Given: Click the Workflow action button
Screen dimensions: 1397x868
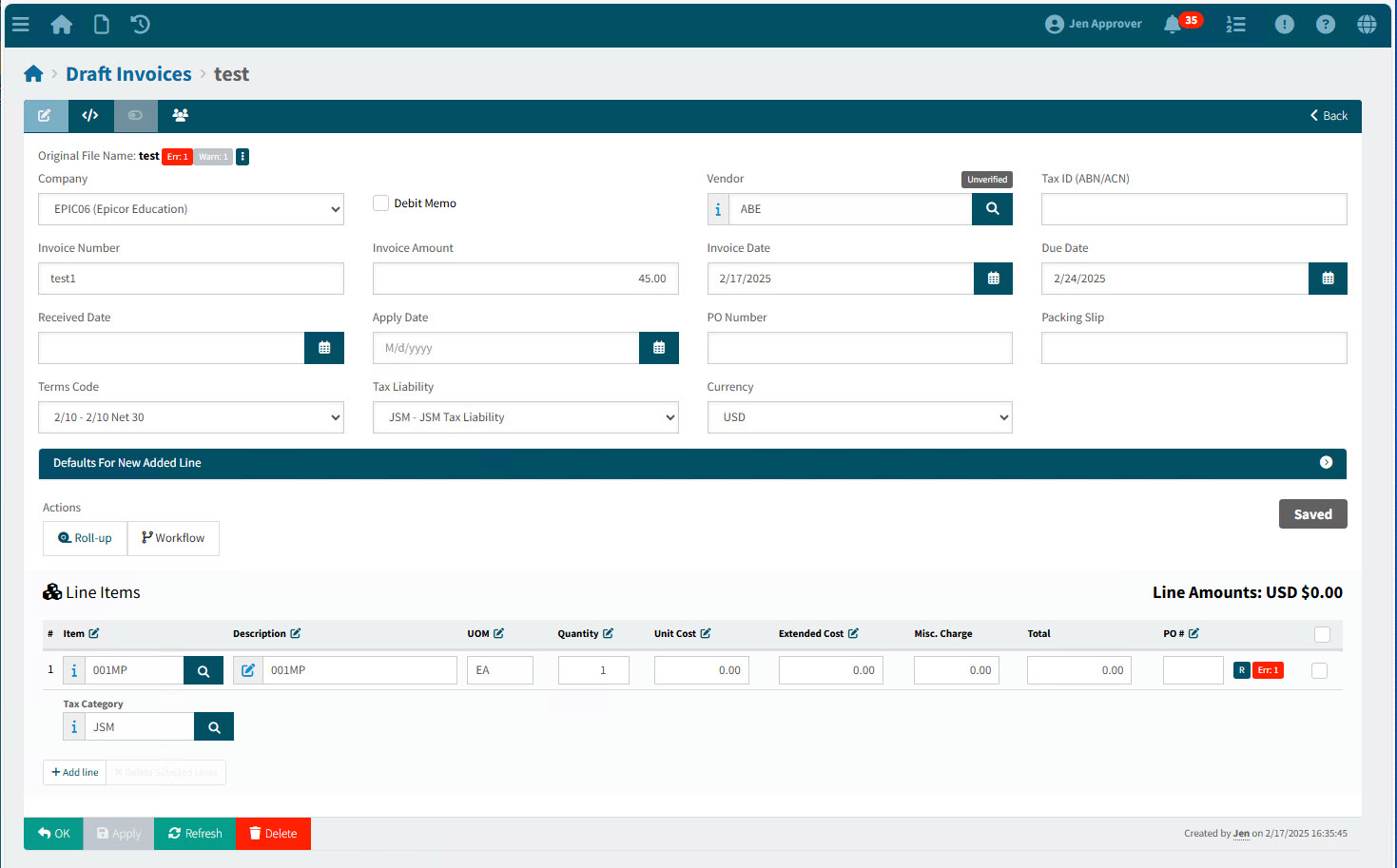Looking at the screenshot, I should pos(173,538).
